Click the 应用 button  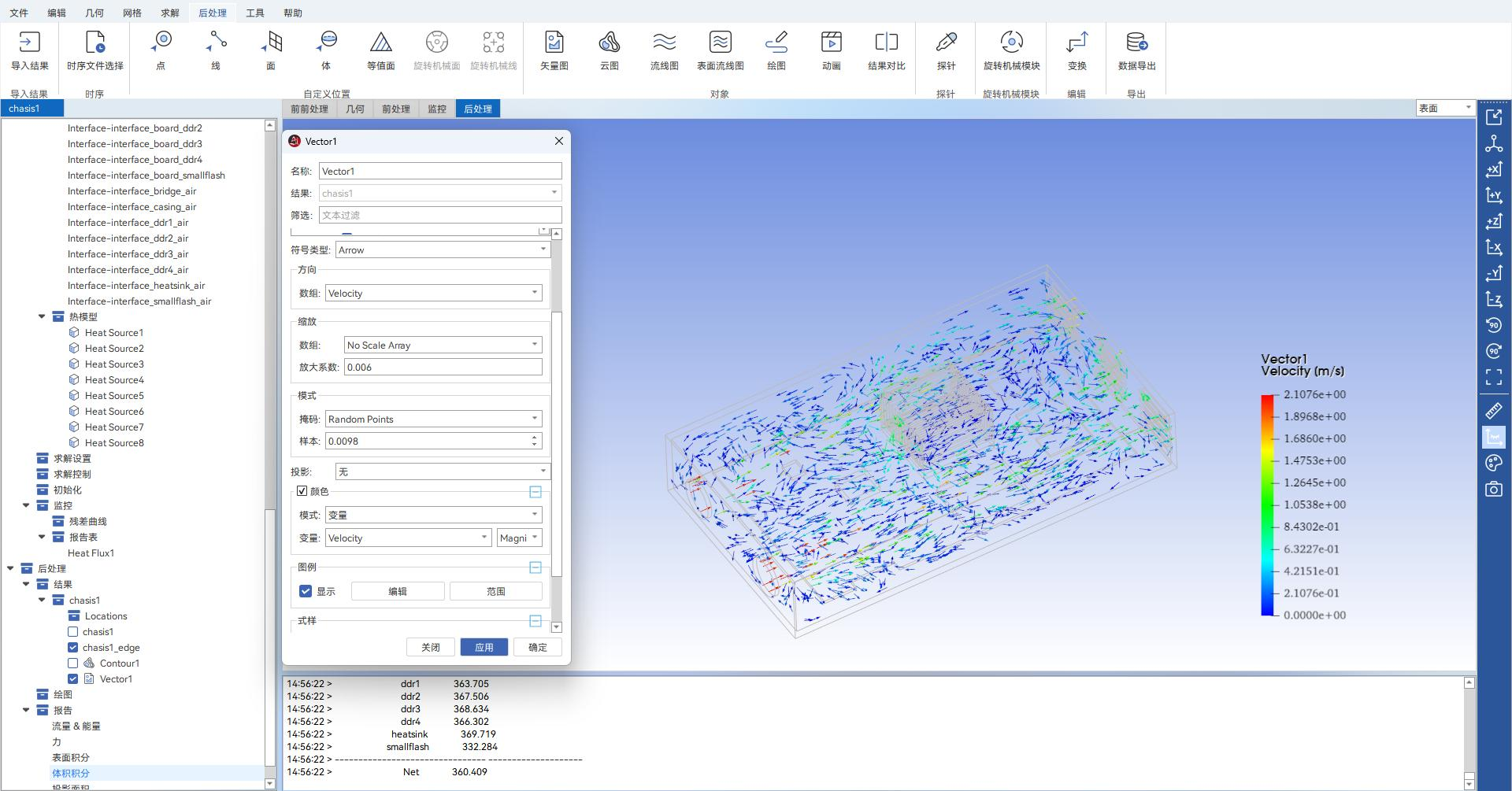click(x=484, y=647)
